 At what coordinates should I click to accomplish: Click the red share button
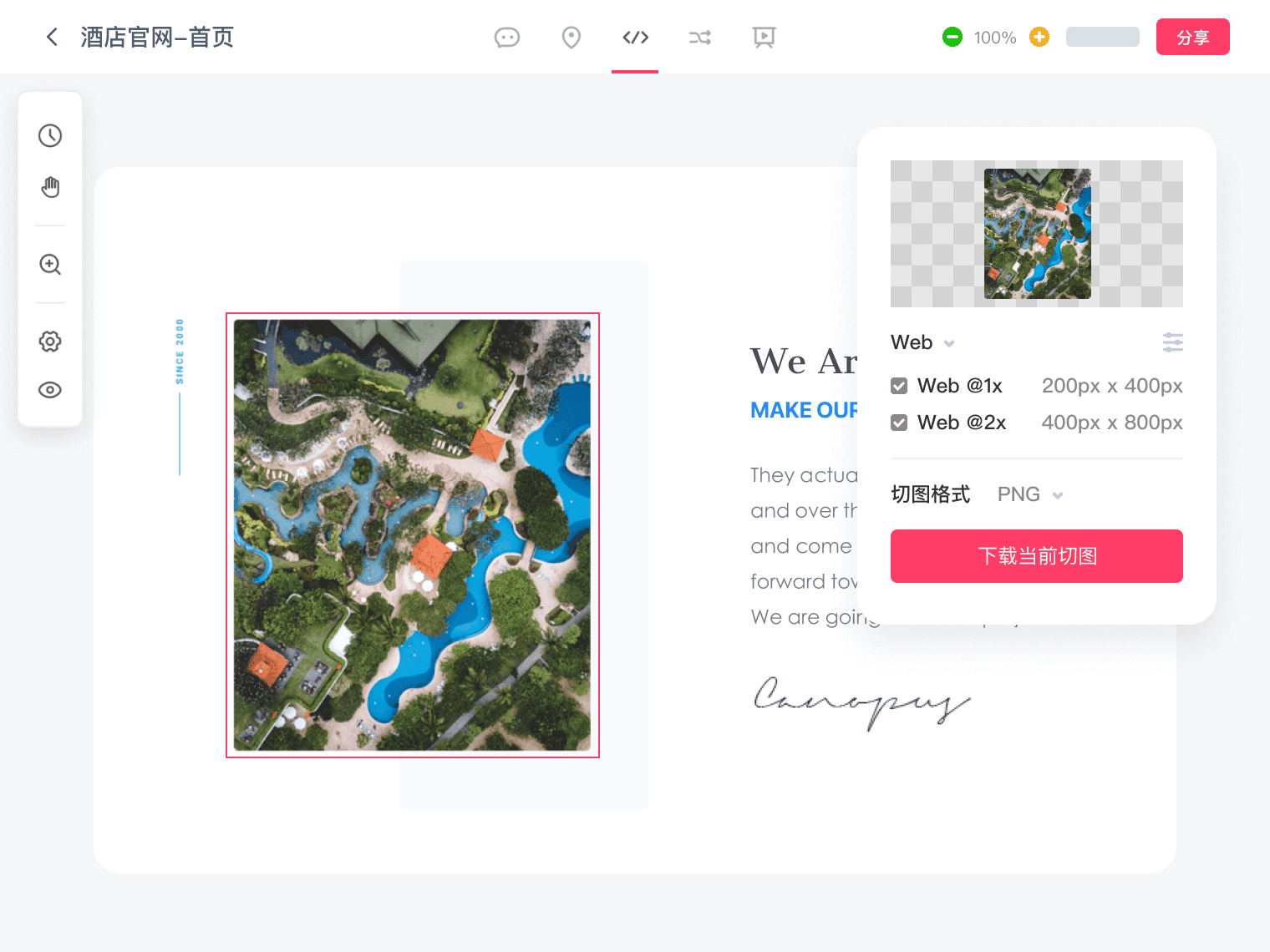click(x=1192, y=37)
